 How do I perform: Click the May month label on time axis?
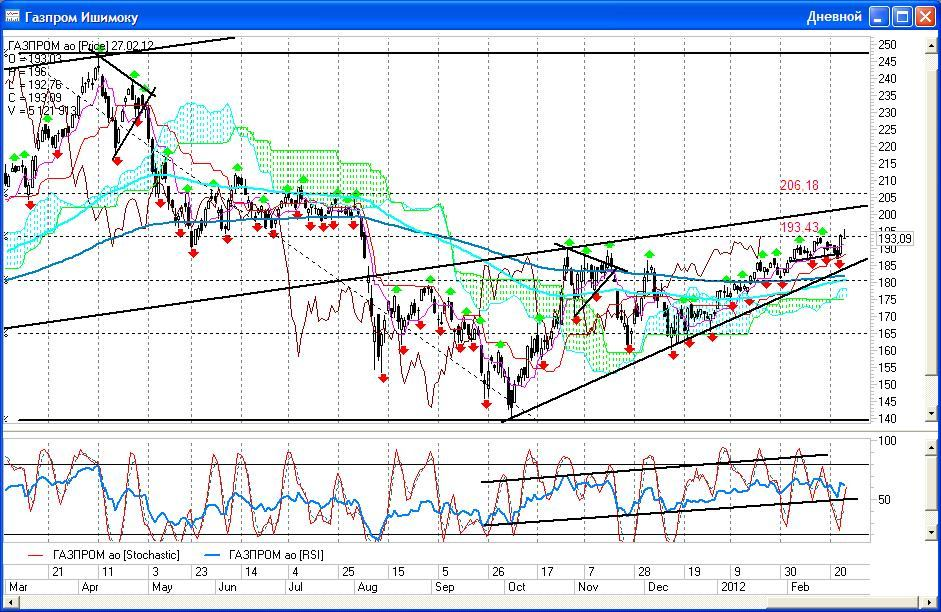point(163,587)
